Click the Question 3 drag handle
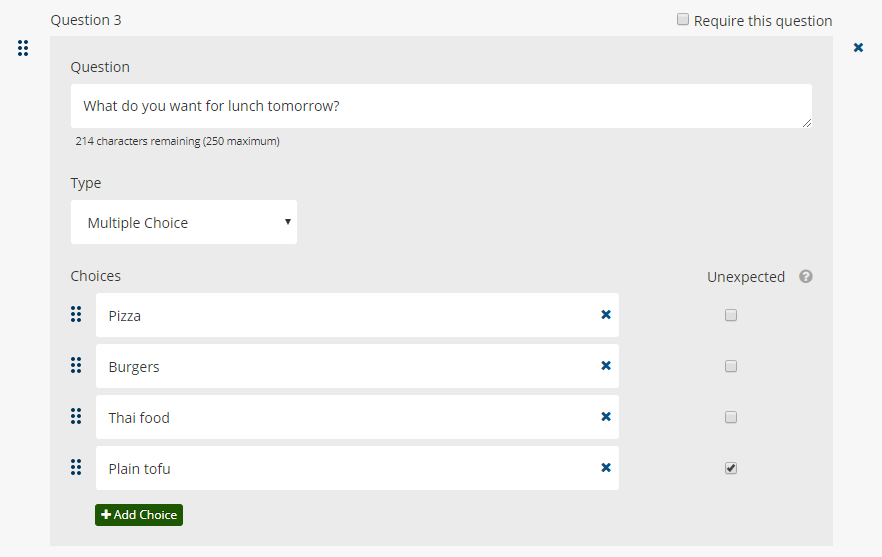Viewport: 882px width, 557px height. tap(22, 48)
